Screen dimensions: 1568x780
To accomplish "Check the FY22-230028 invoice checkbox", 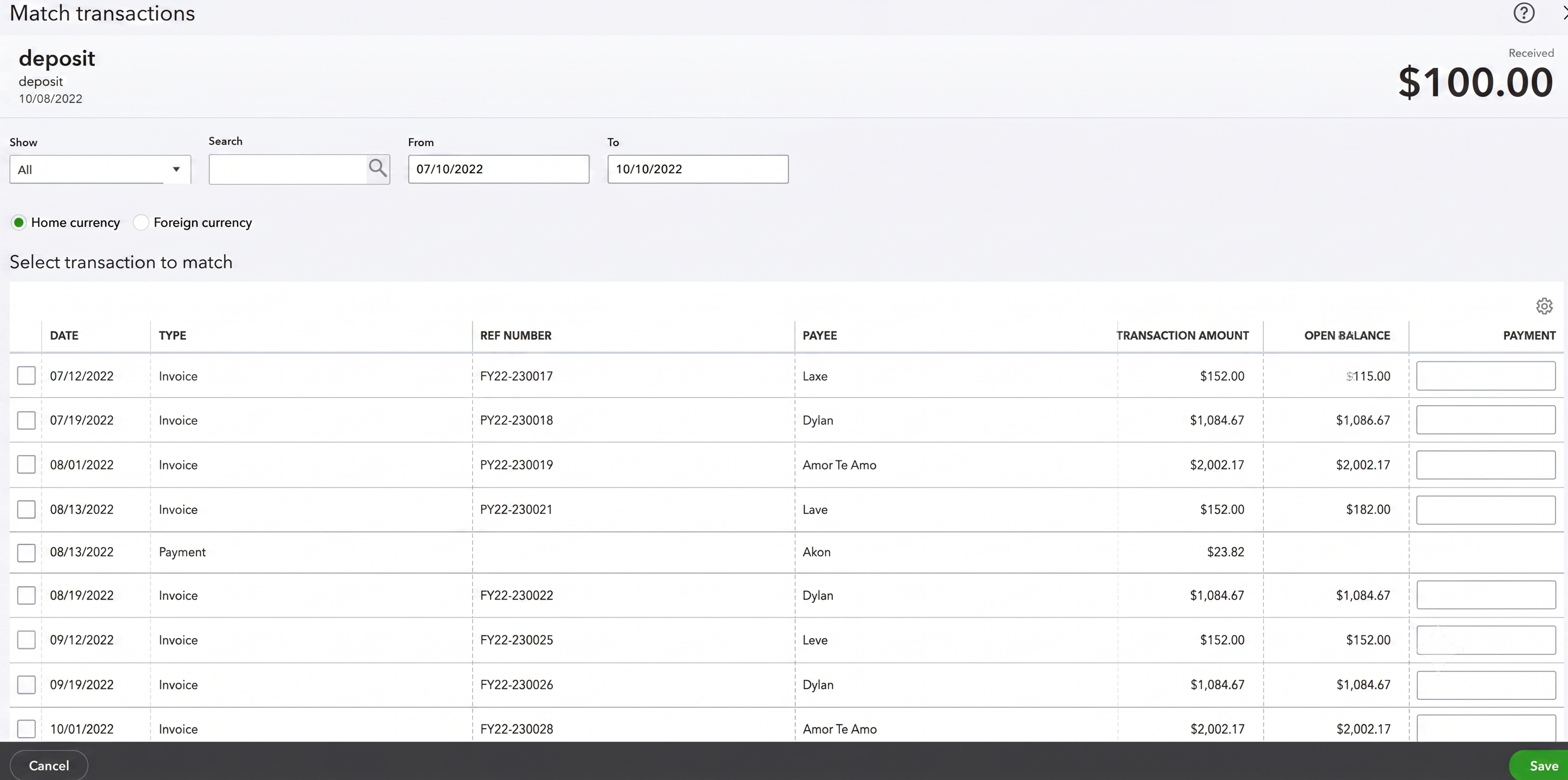I will 26,729.
